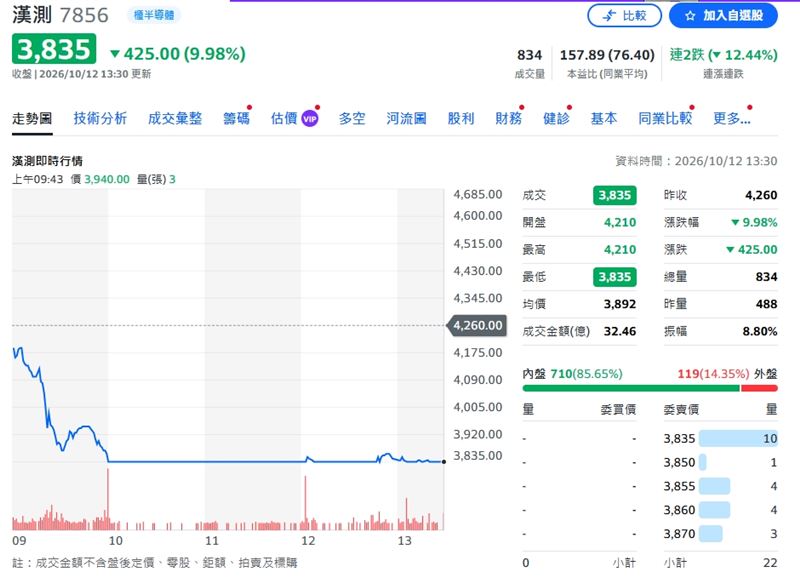
Task: Open the 櫃半導體 sector tag
Action: (154, 15)
